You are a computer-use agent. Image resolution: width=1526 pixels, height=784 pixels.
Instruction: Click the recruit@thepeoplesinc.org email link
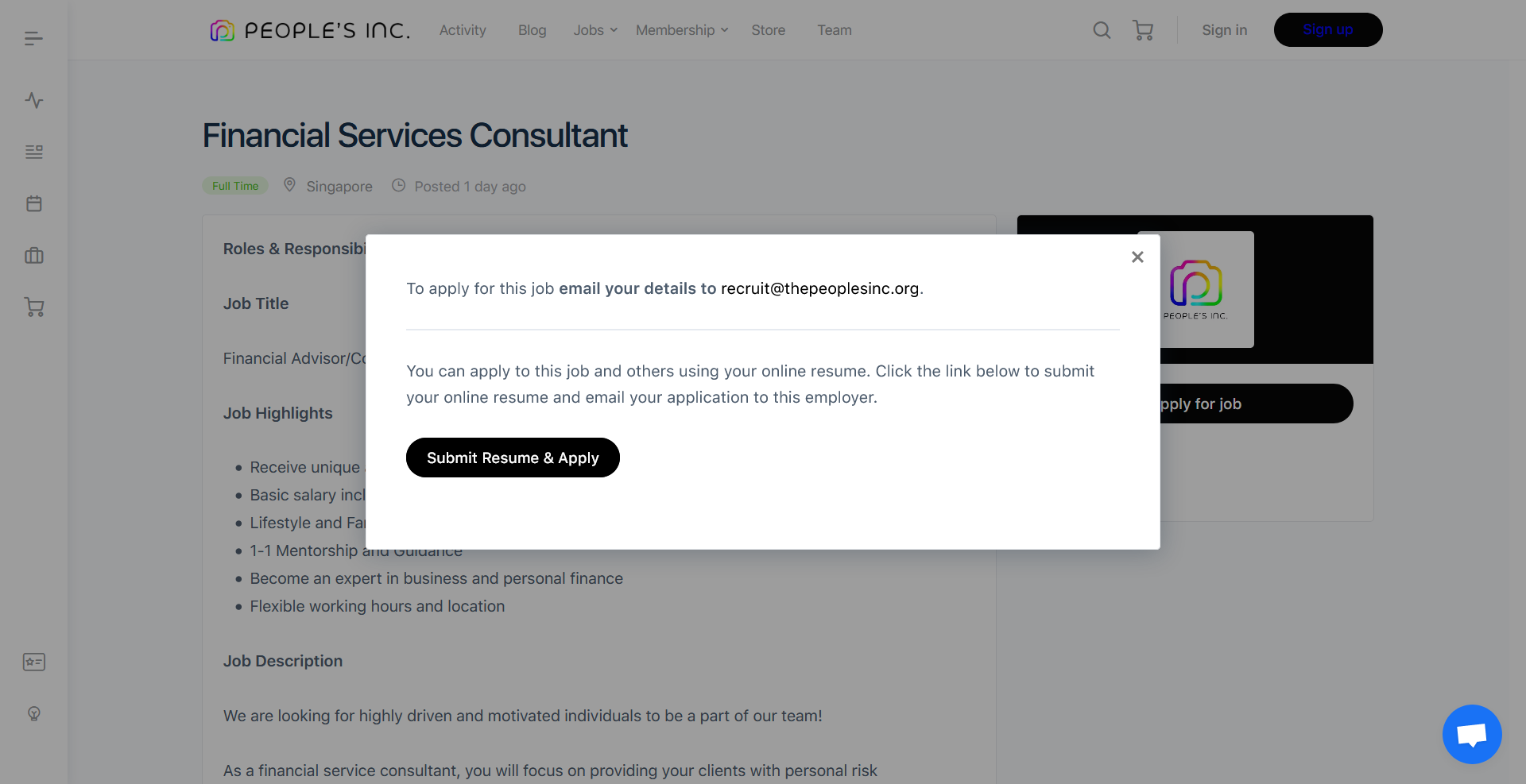[x=819, y=288]
